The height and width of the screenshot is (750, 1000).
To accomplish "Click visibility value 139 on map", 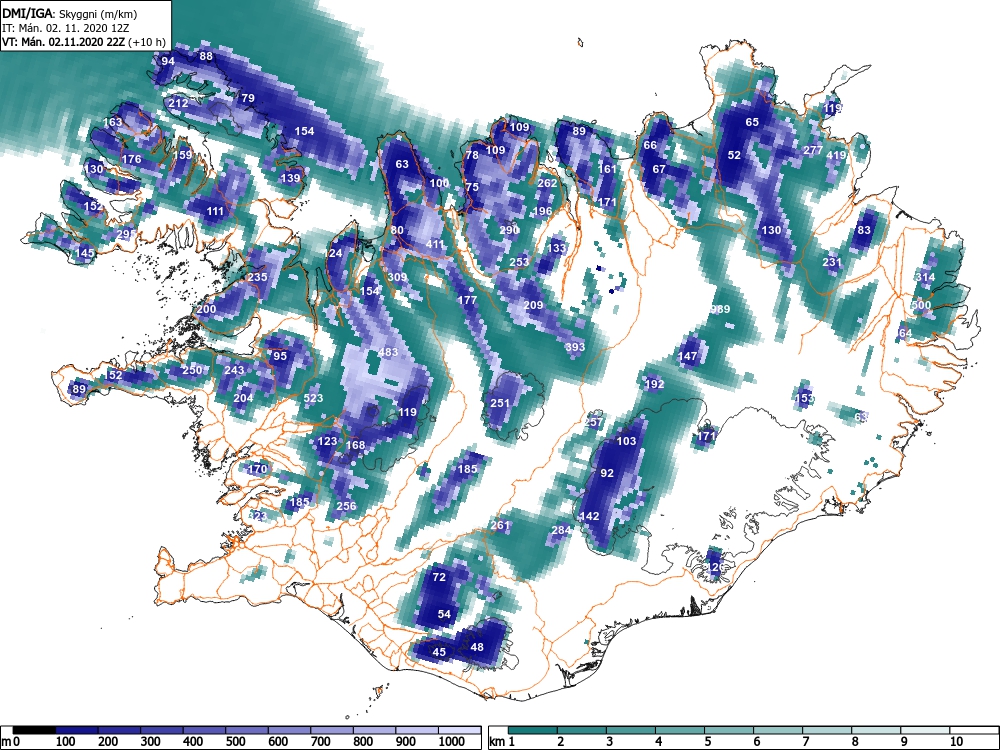I will pyautogui.click(x=290, y=178).
